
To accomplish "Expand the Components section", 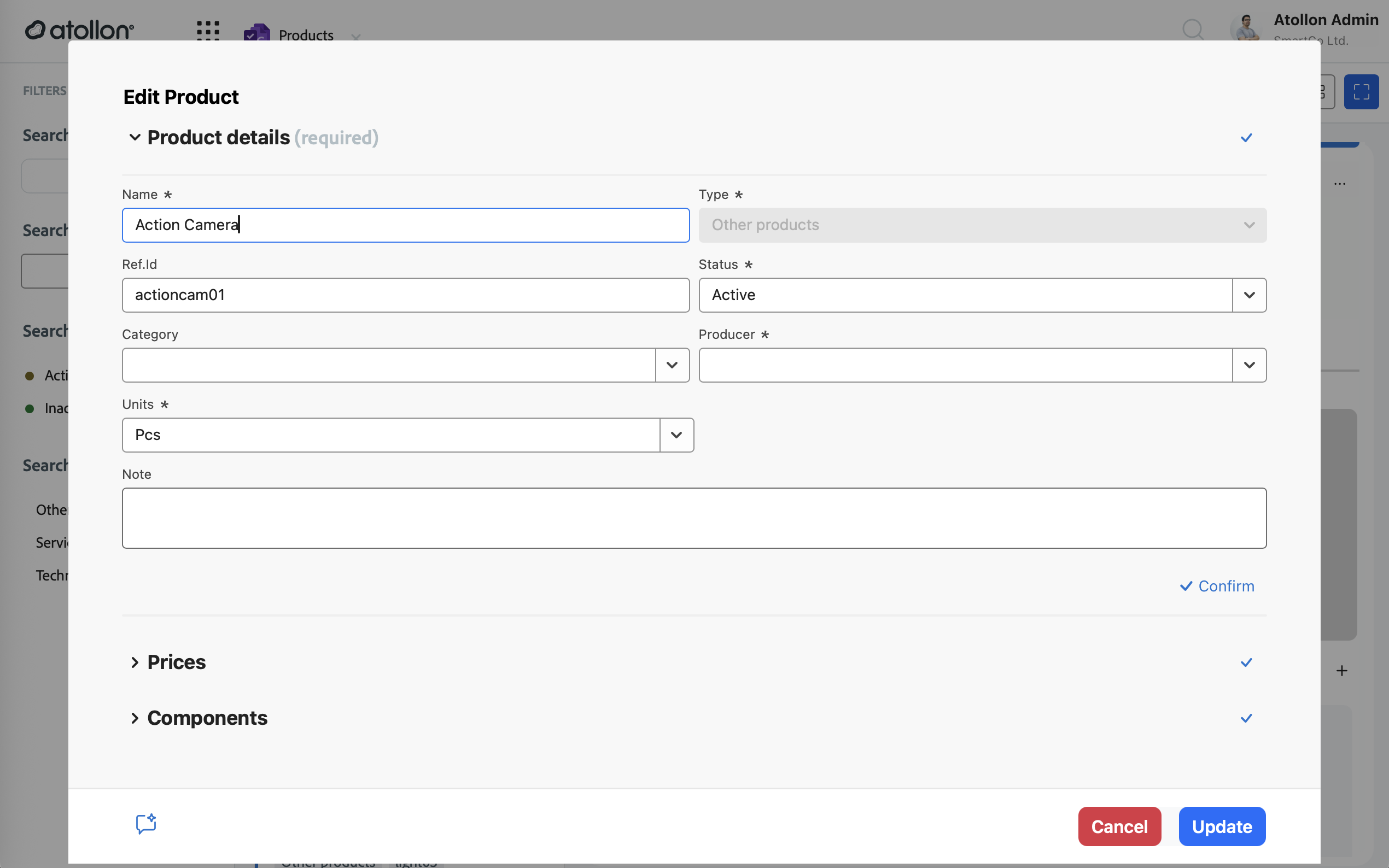I will (x=135, y=718).
